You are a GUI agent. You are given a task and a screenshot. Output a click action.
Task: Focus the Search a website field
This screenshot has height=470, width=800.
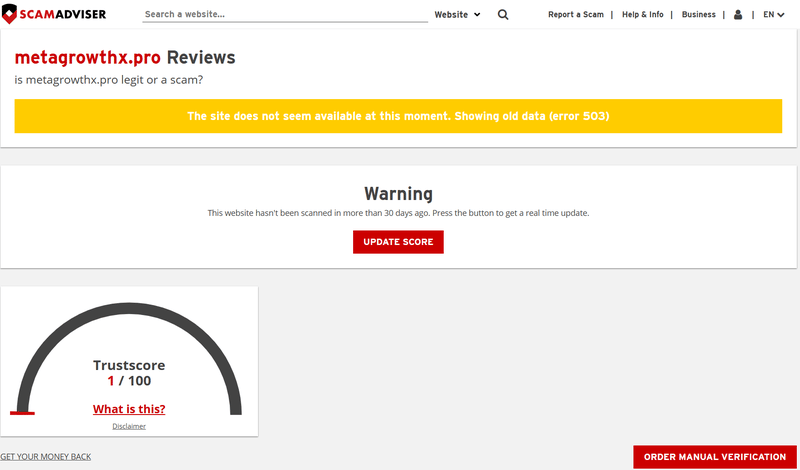pyautogui.click(x=285, y=14)
